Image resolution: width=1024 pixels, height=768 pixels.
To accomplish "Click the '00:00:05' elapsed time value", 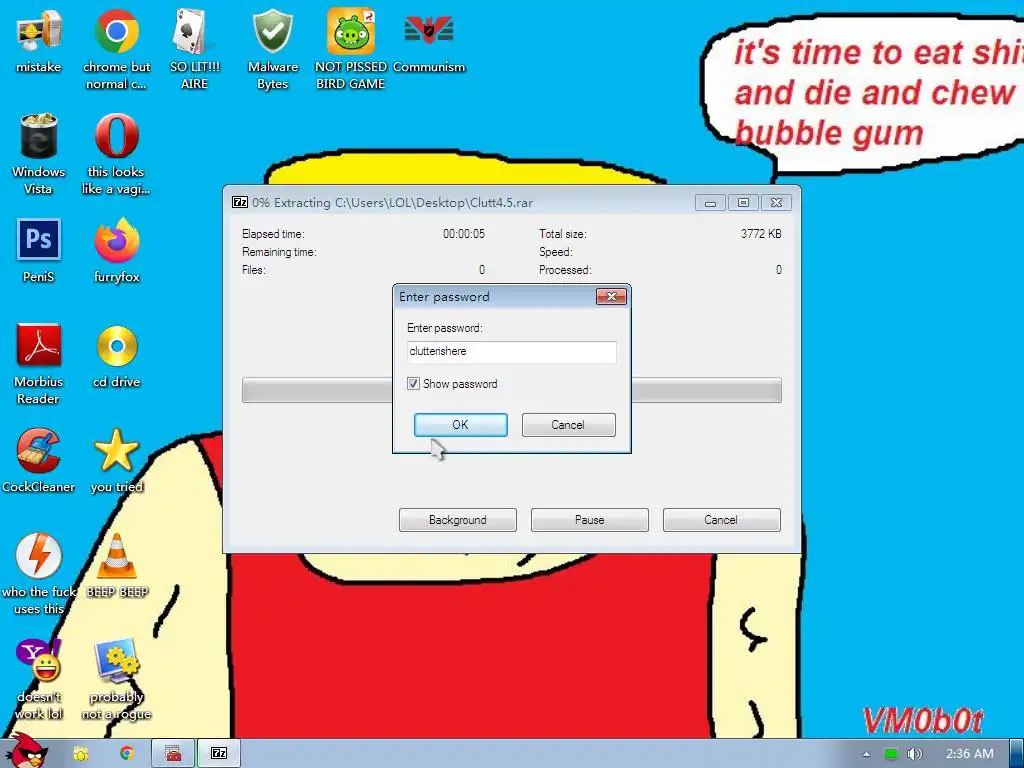I will click(x=464, y=234).
